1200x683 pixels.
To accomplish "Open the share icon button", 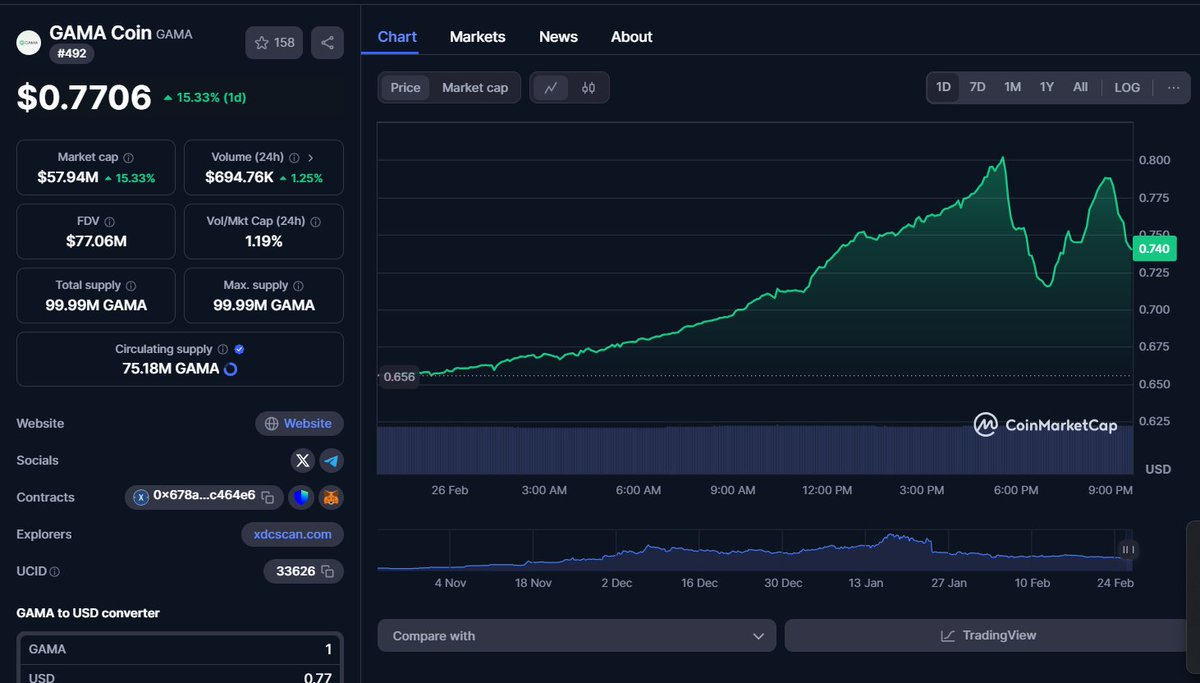I will coord(327,43).
